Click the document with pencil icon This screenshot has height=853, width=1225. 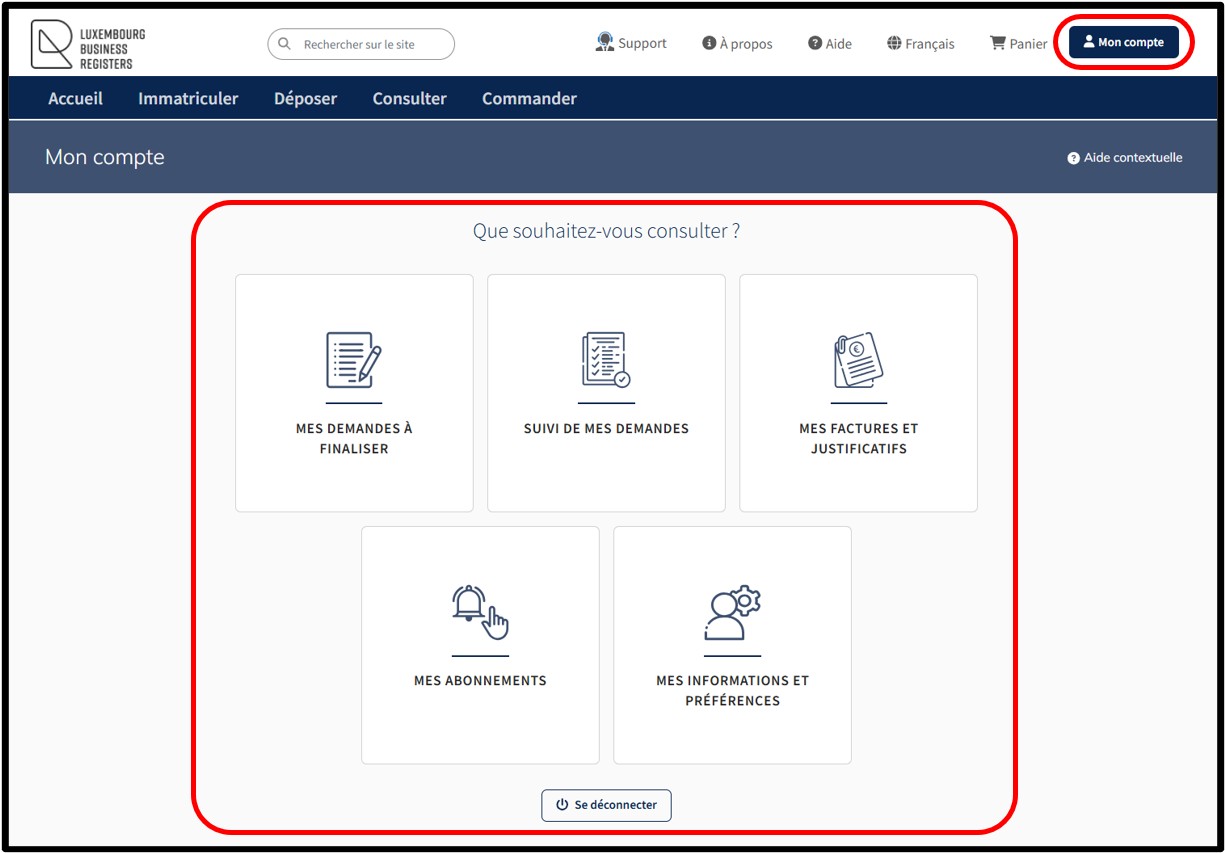(354, 360)
